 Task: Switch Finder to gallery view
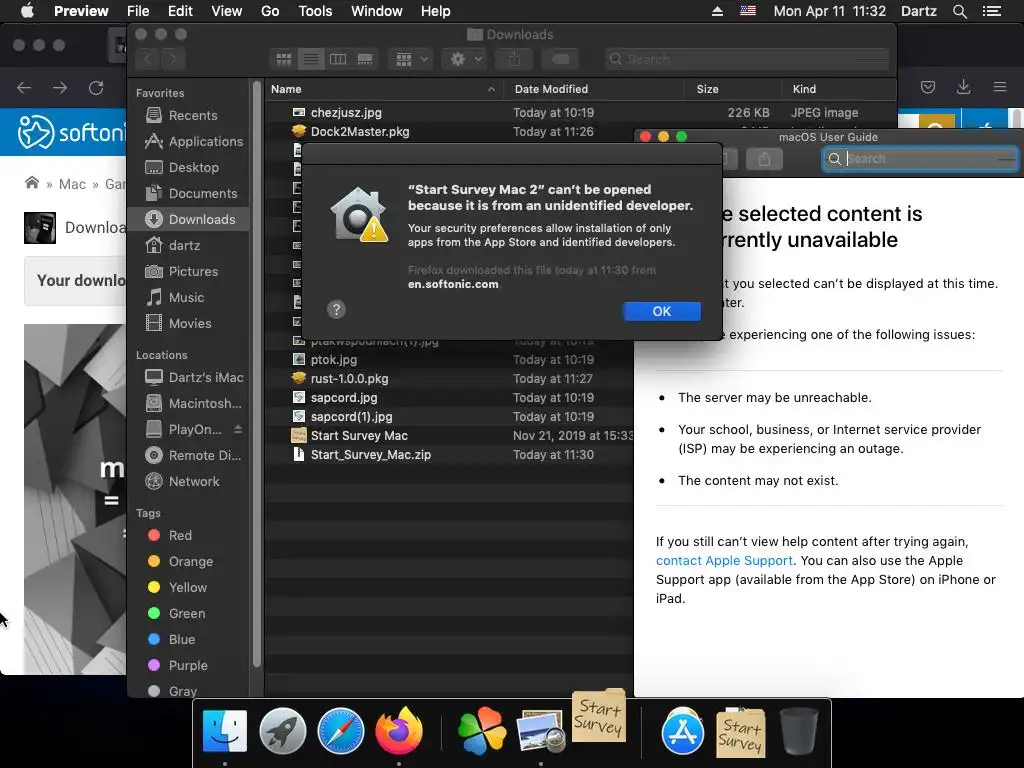[x=365, y=59]
